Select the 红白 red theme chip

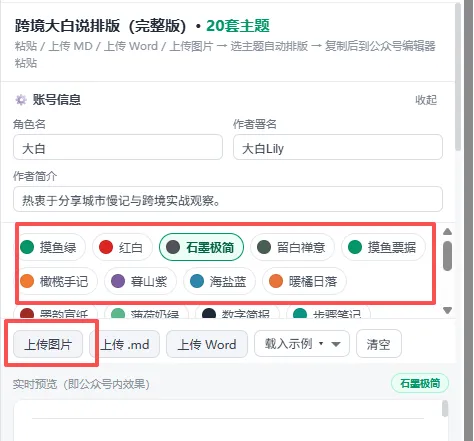(x=122, y=247)
